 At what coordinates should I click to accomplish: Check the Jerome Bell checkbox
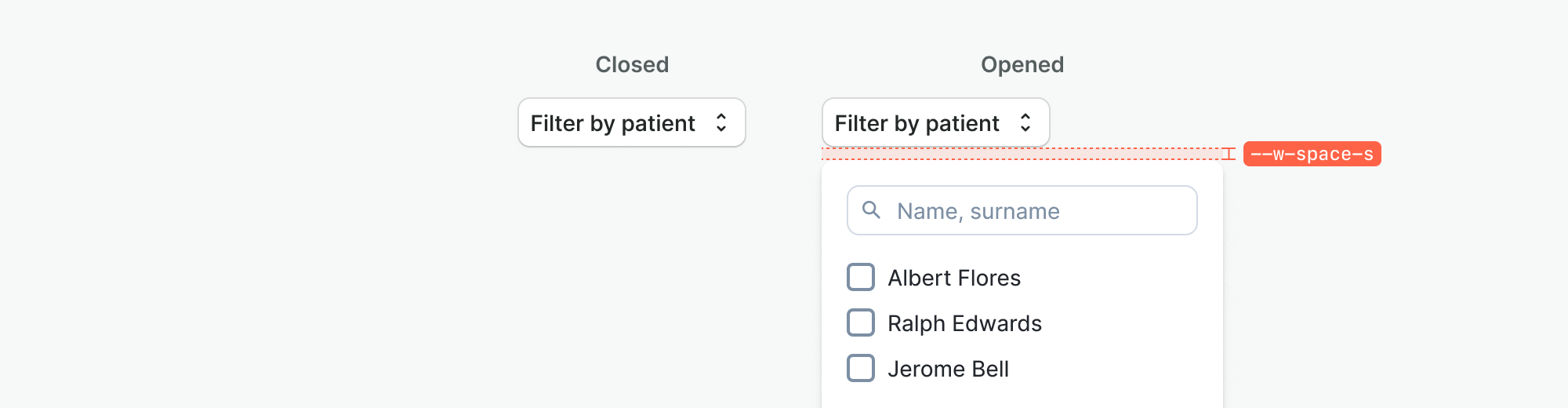(x=861, y=368)
